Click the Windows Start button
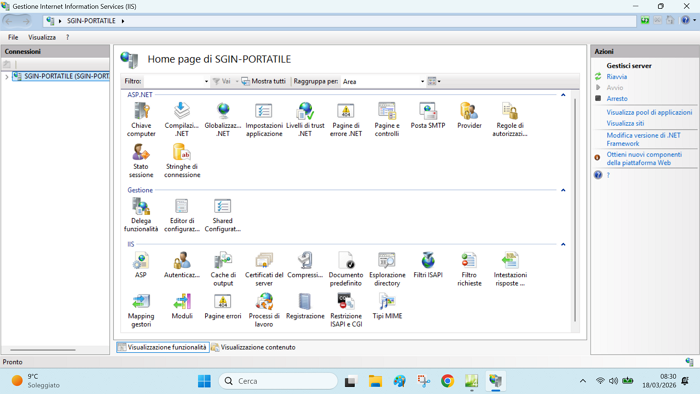The width and height of the screenshot is (700, 394). coord(204,381)
